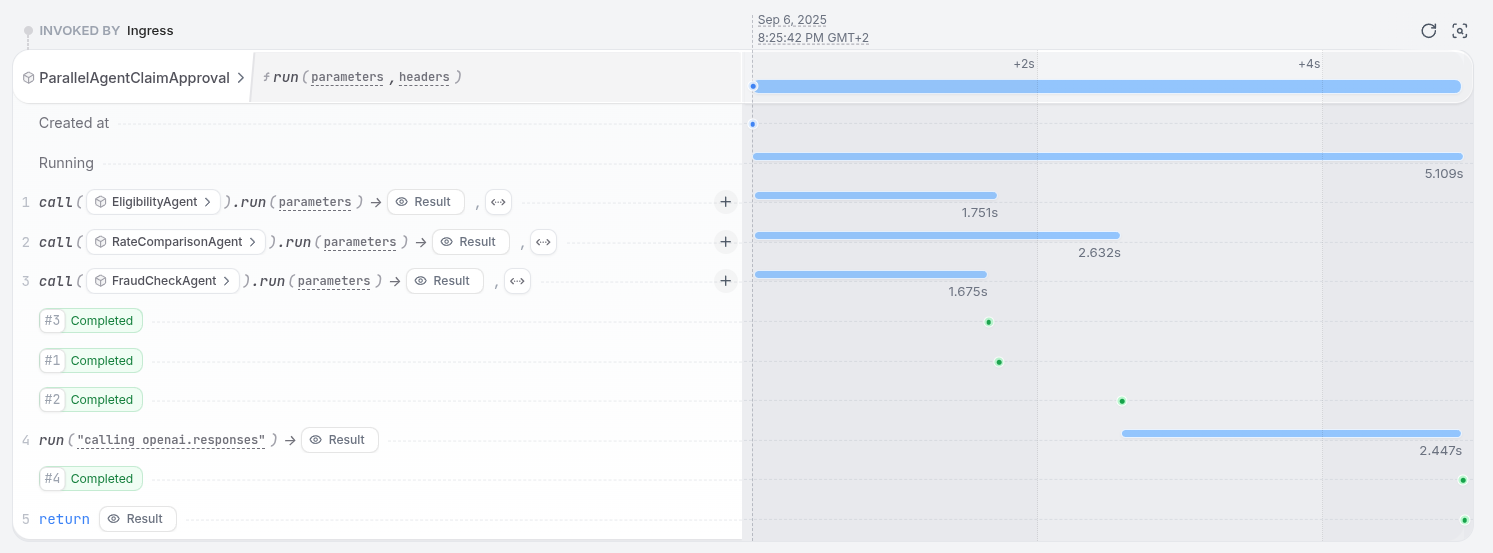1493x553 pixels.
Task: Click the EligibilityAgent cube icon
Action: [x=101, y=202]
